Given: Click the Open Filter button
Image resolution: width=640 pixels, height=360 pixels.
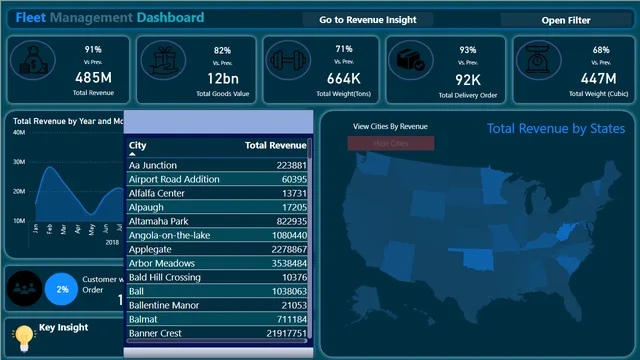Looking at the screenshot, I should click(566, 20).
